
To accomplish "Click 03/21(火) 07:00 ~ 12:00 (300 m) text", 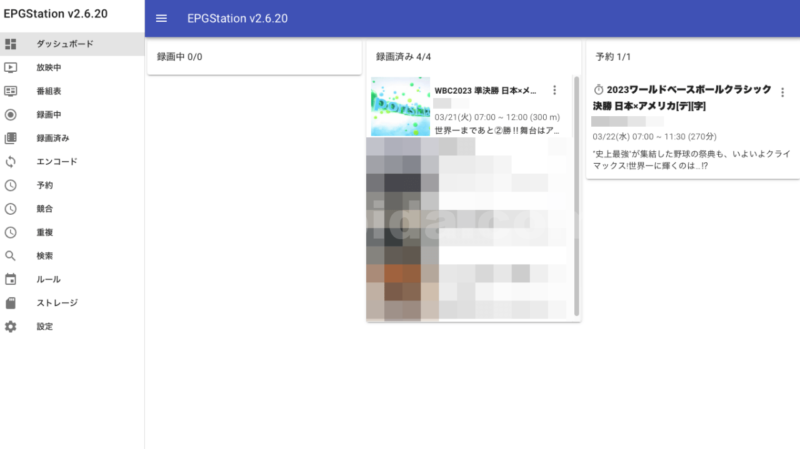I will (497, 117).
